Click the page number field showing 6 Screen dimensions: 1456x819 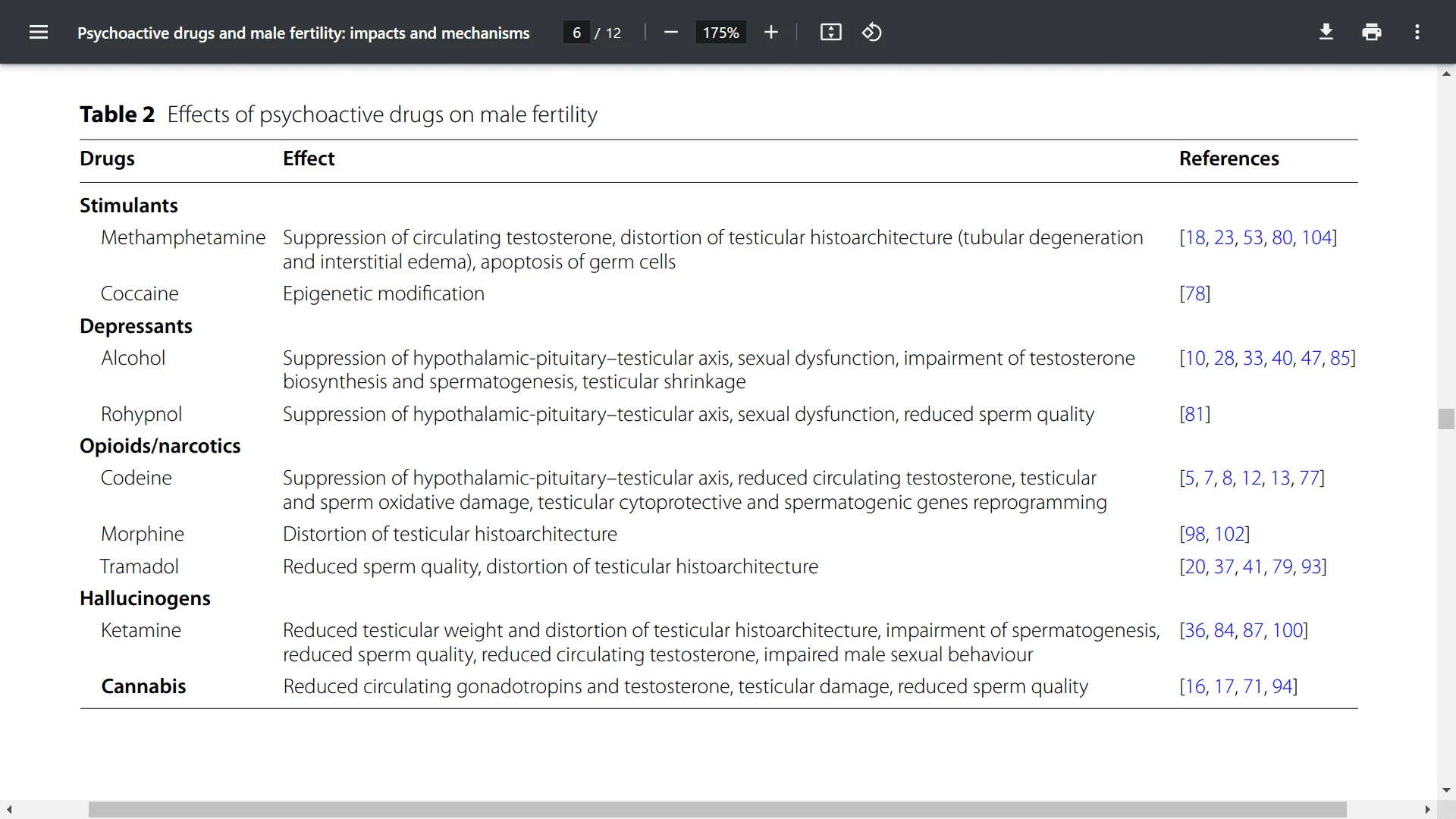click(x=576, y=33)
